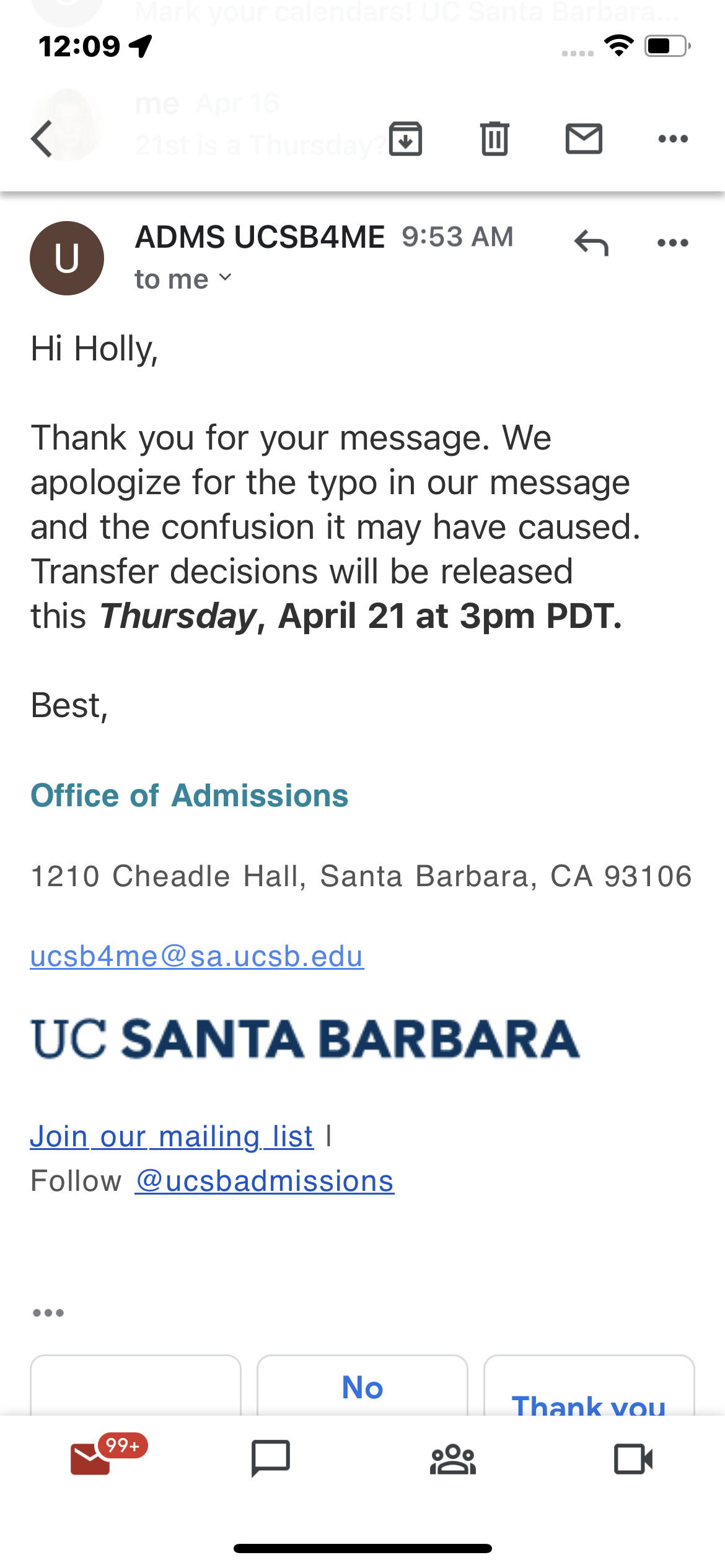The height and width of the screenshot is (1568, 725).
Task: Tap the UC Santa Barbara logo image
Action: click(x=305, y=1039)
